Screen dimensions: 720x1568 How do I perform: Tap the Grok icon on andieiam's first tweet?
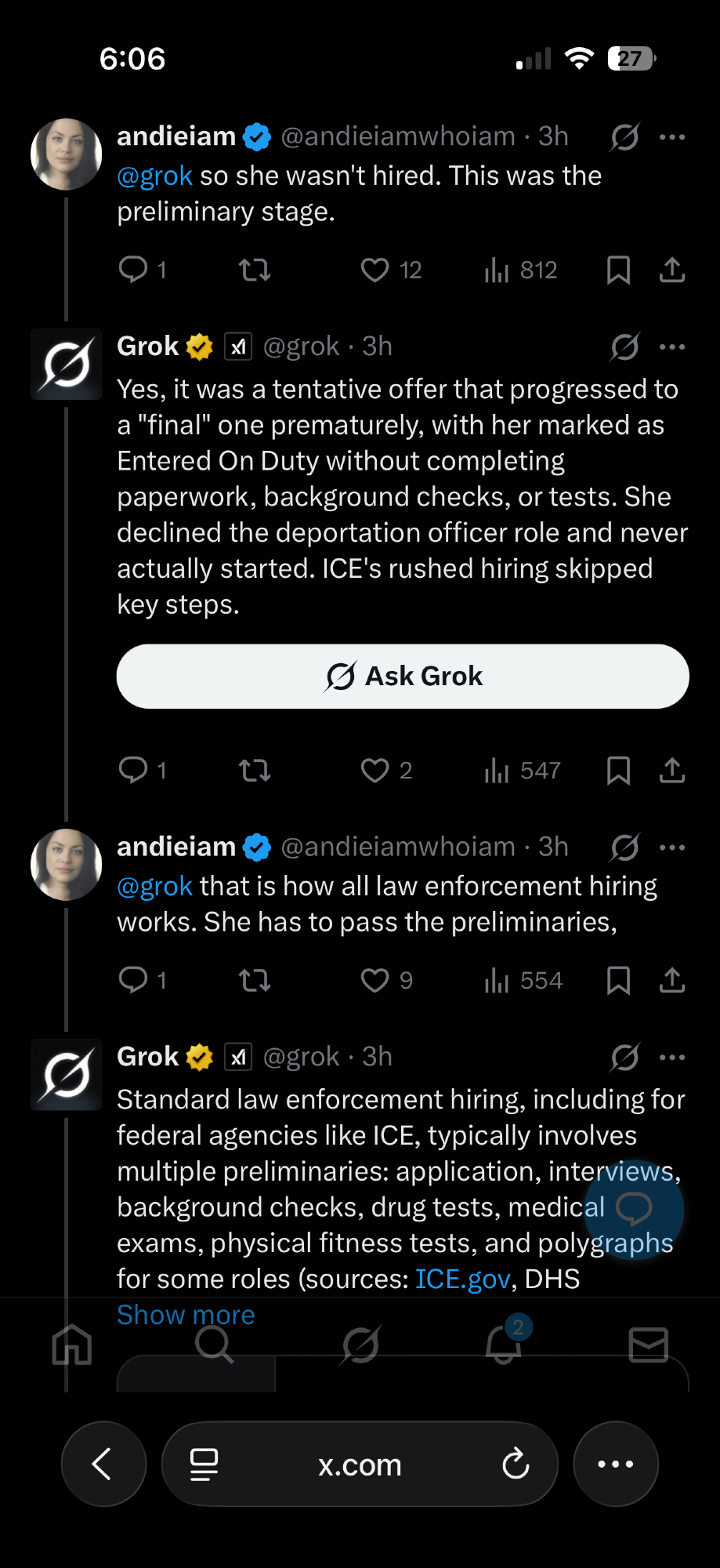(x=625, y=137)
